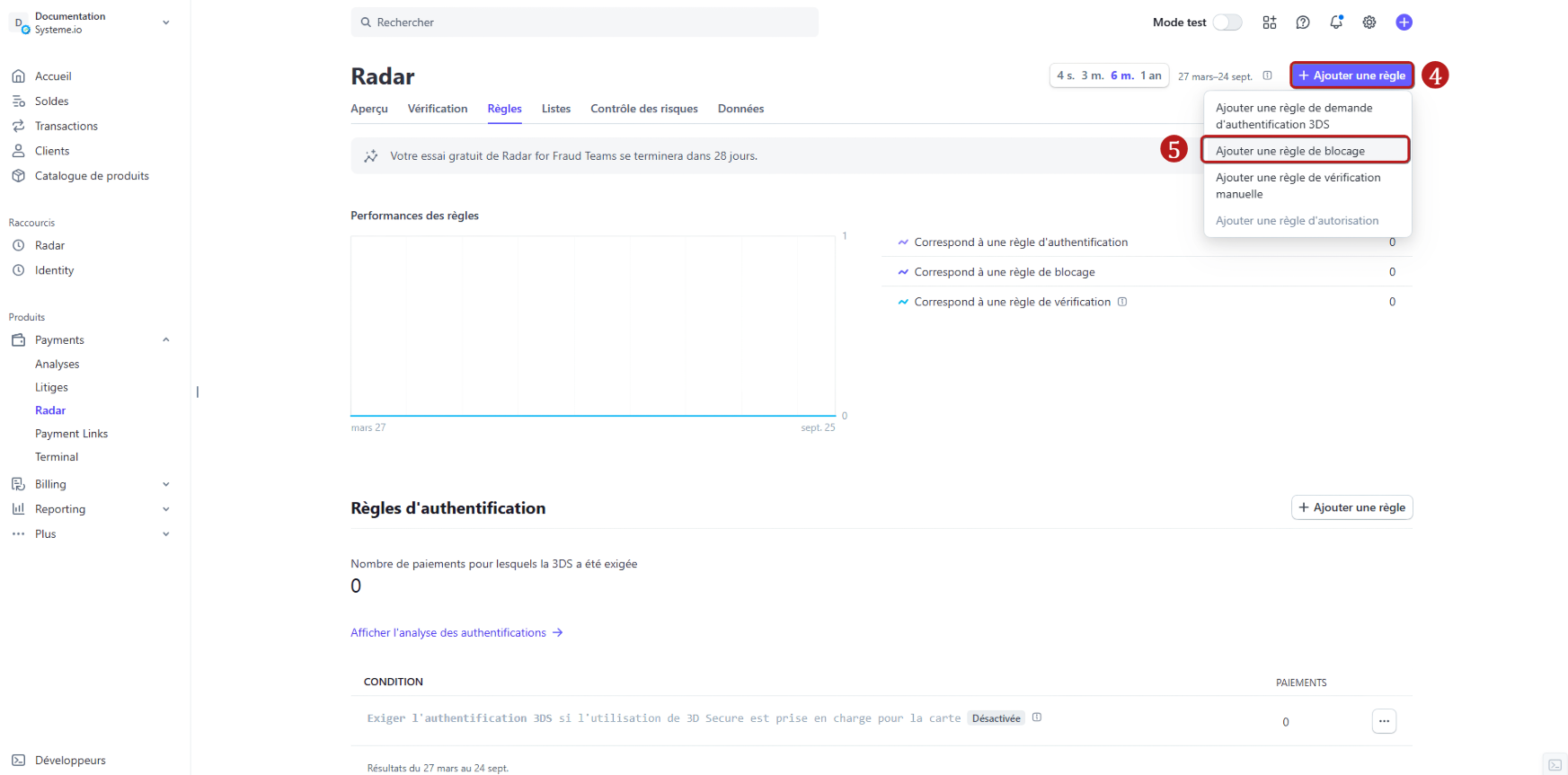This screenshot has height=775, width=1568.
Task: Click Correspond à une règle d'authentification row
Action: [1147, 242]
